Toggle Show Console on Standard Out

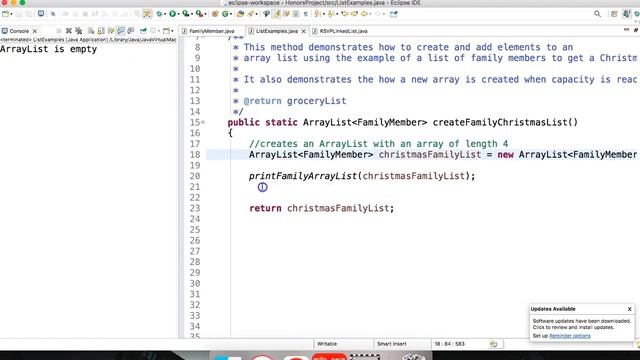(120, 31)
